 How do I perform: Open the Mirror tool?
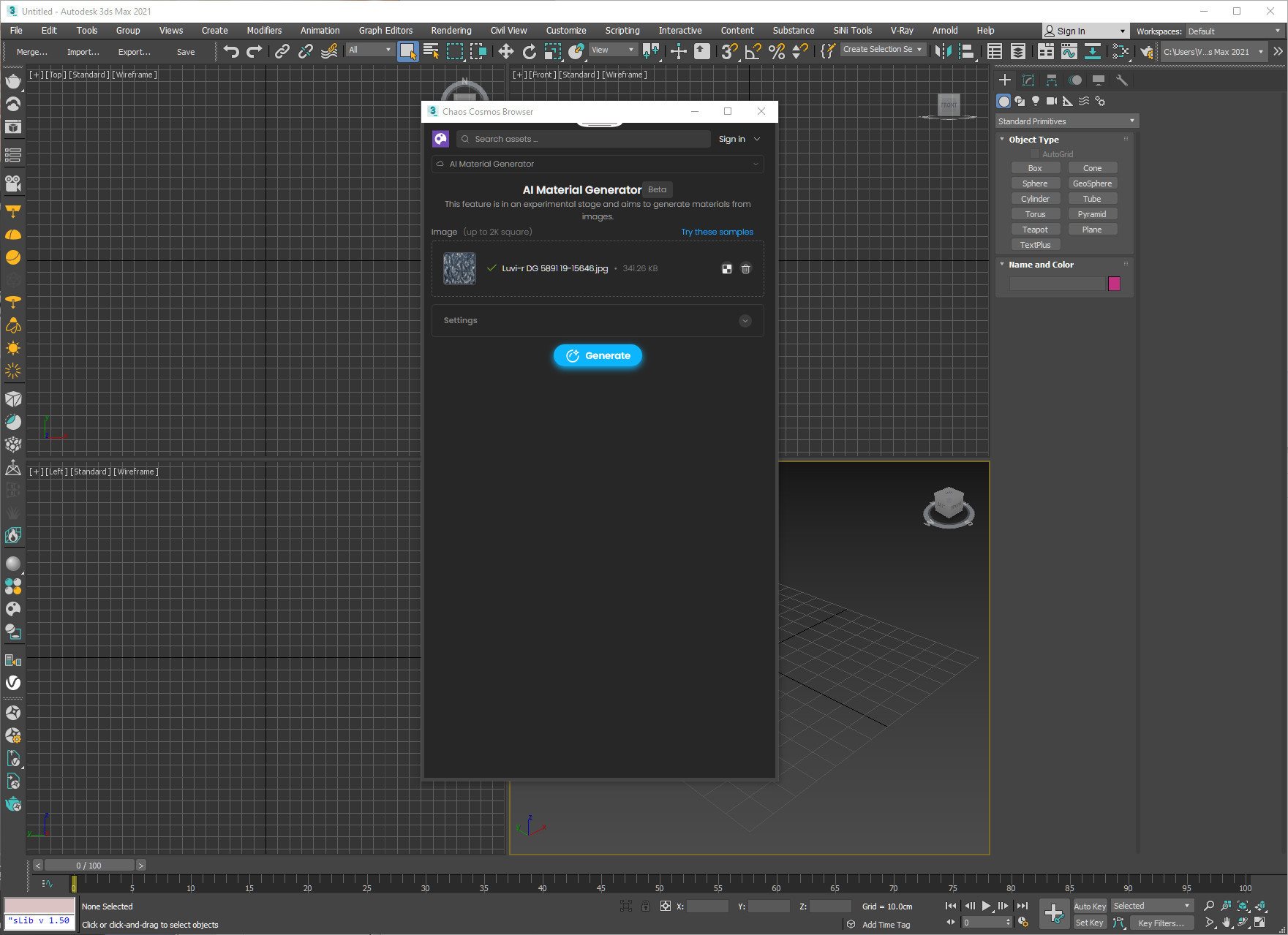pos(944,51)
